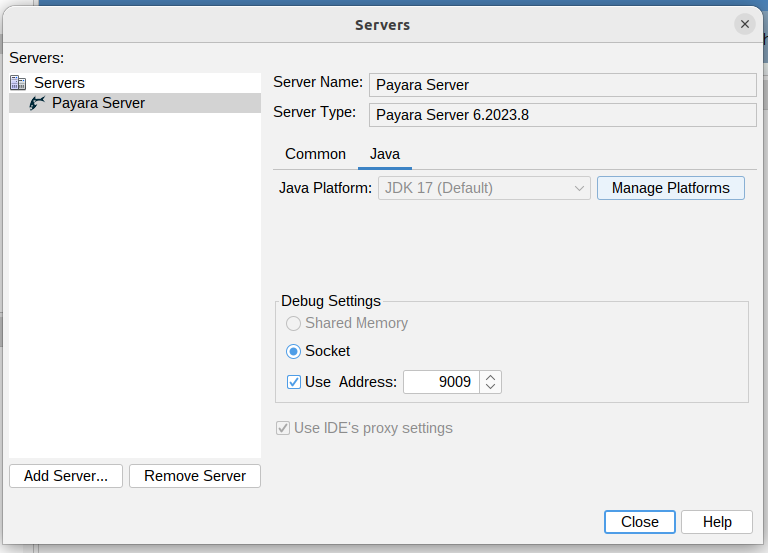Select Payara Server in the servers list
Image resolution: width=768 pixels, height=553 pixels.
coord(98,103)
